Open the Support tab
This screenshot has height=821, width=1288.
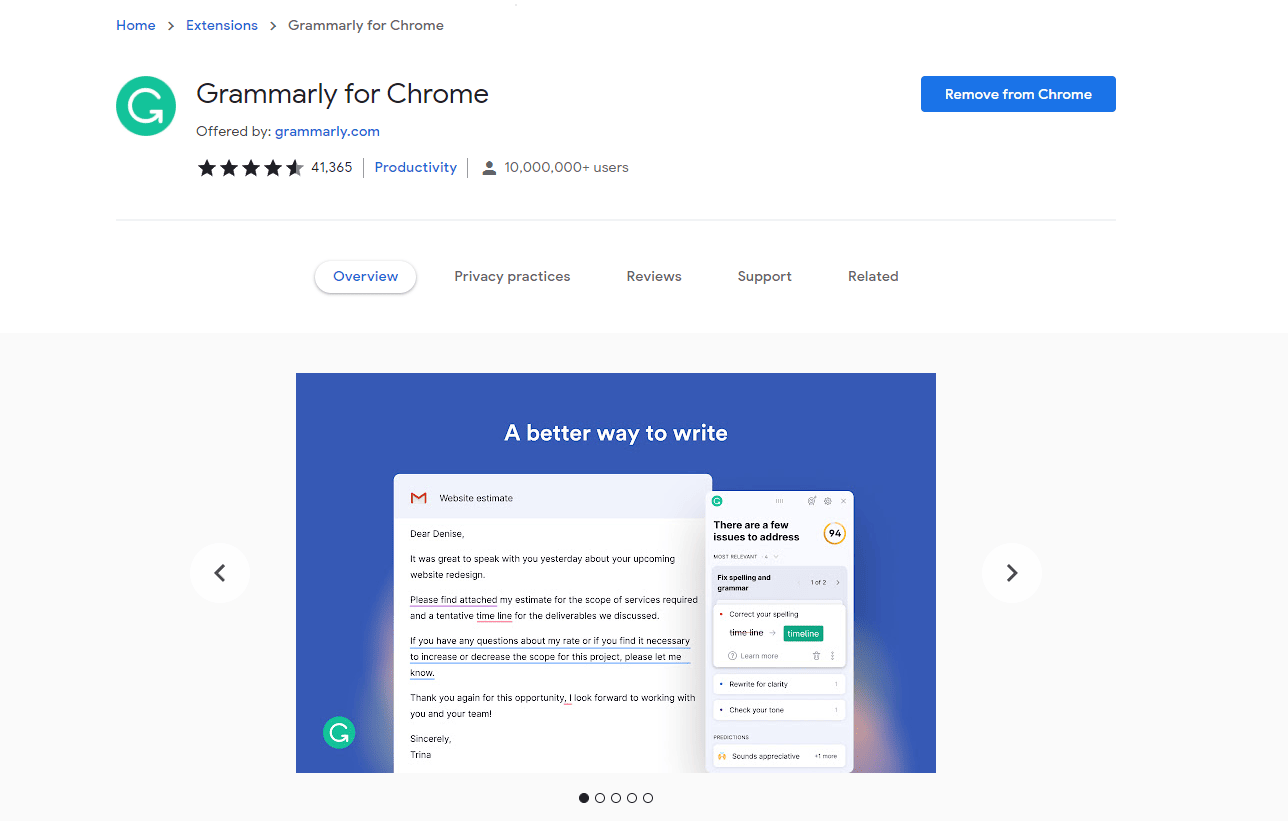pyautogui.click(x=765, y=277)
